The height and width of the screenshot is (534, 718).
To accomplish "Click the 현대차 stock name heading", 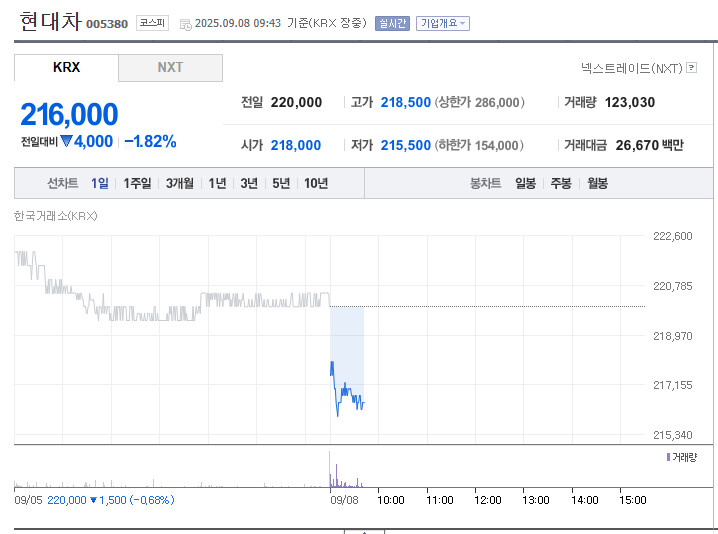I will 50,21.
